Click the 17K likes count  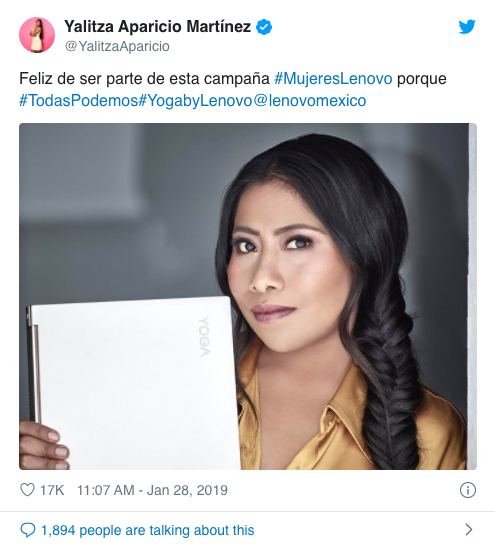pos(52,490)
